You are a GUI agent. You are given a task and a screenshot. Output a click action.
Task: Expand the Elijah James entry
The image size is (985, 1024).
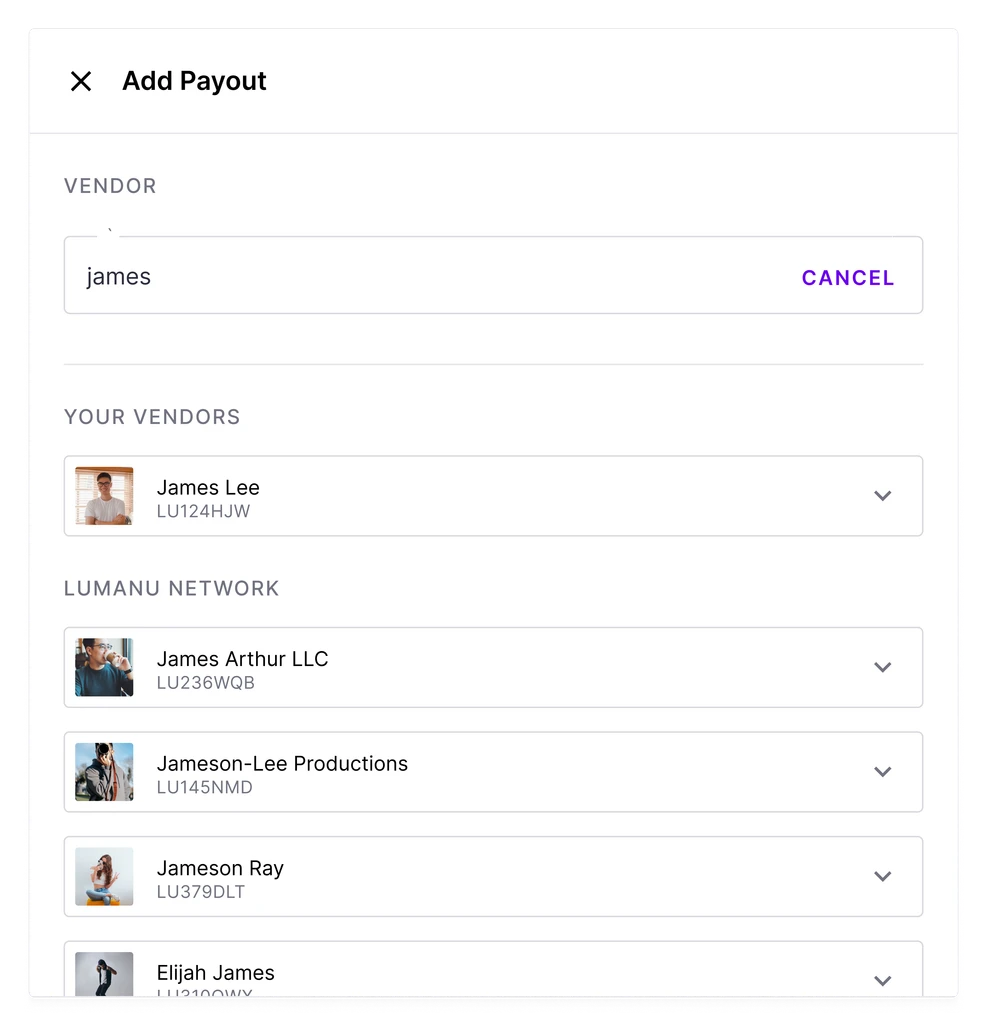pos(883,981)
